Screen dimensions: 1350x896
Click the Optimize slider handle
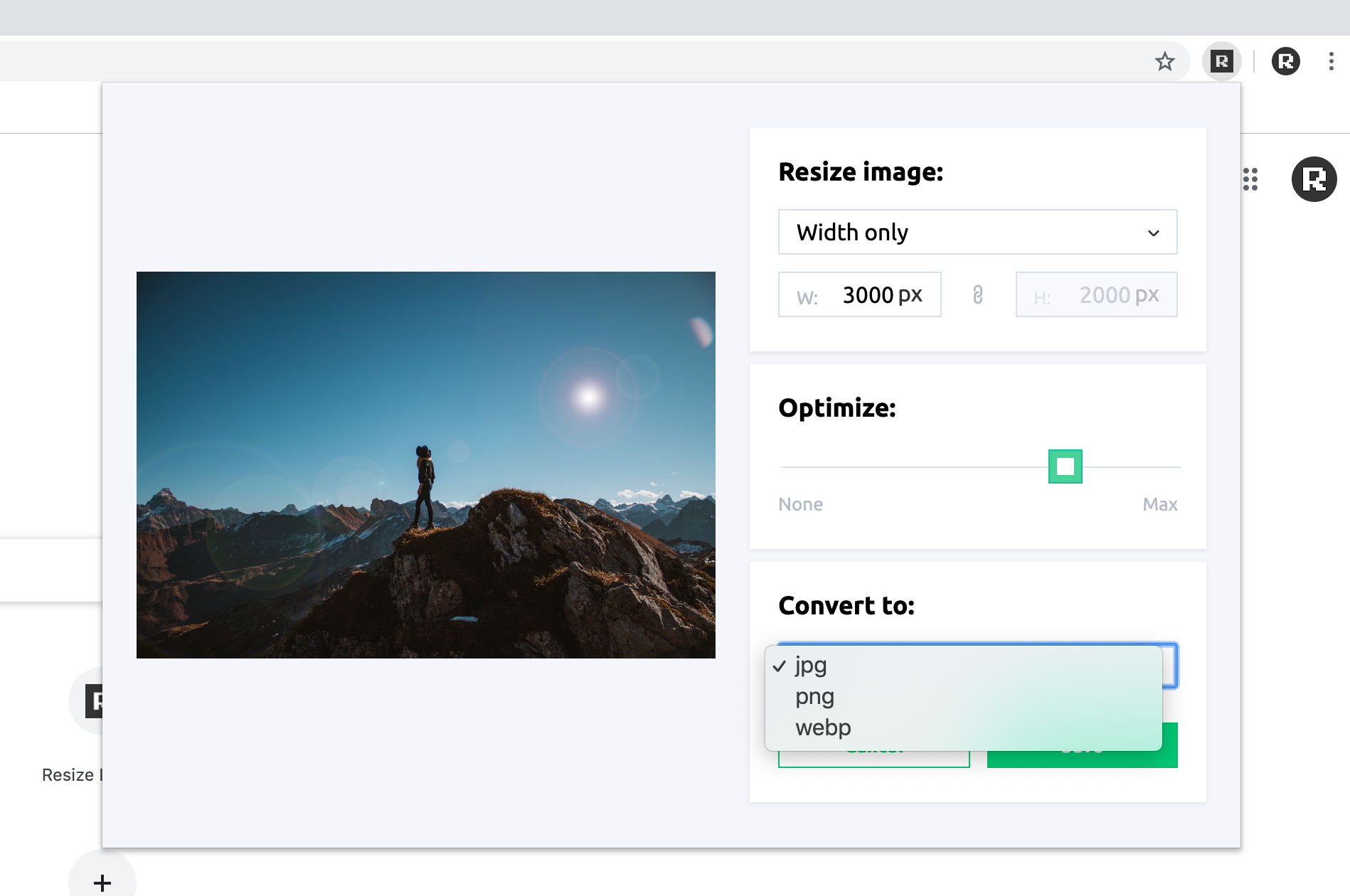click(1065, 466)
